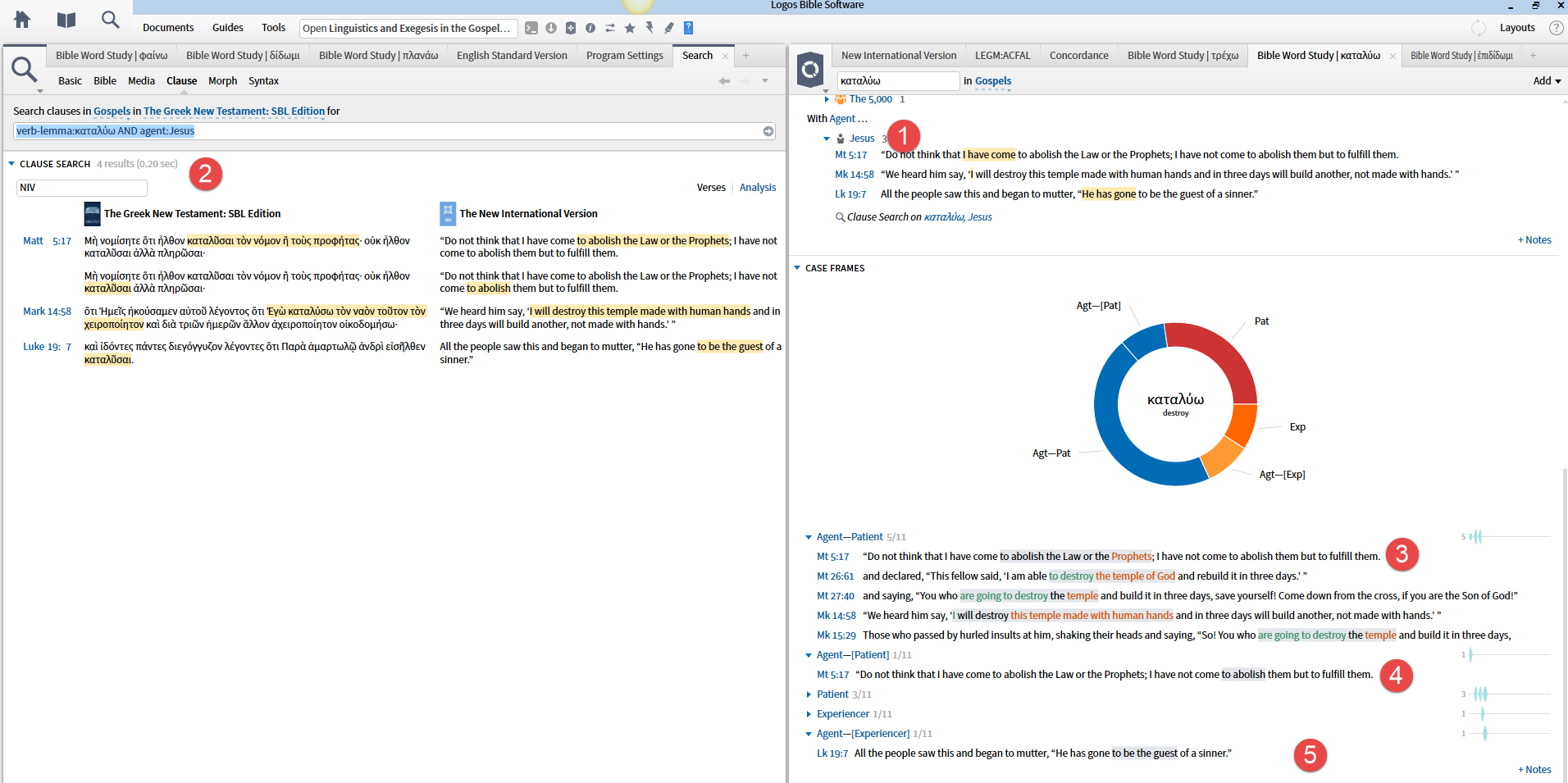Run the clause search with the go arrow
This screenshot has height=783, width=1568.
(768, 131)
